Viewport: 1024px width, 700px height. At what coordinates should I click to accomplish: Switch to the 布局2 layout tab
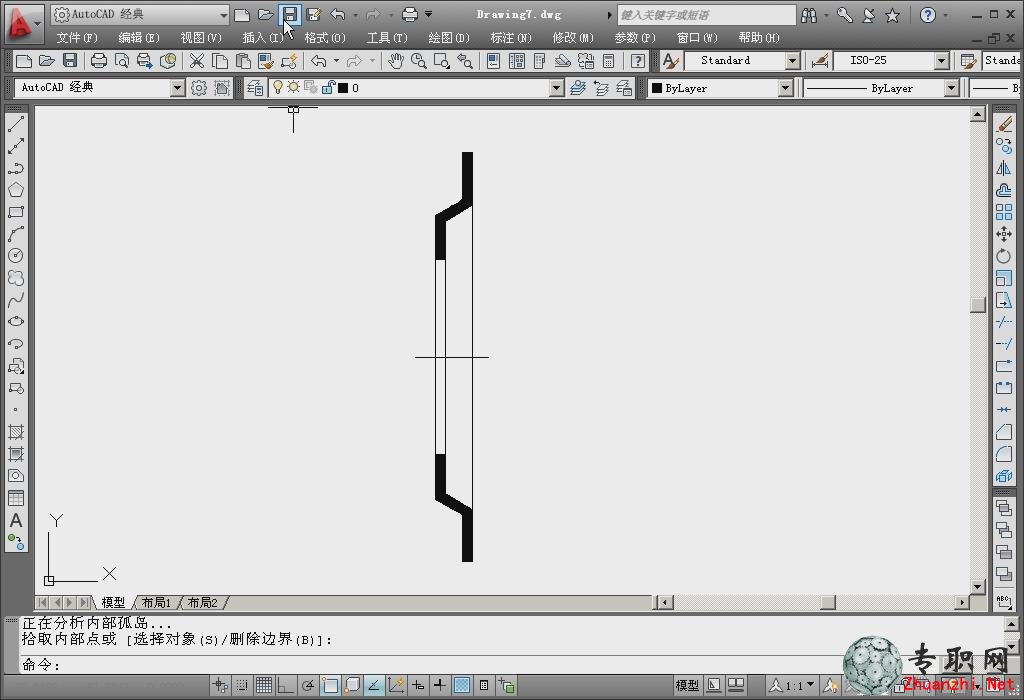coord(202,602)
